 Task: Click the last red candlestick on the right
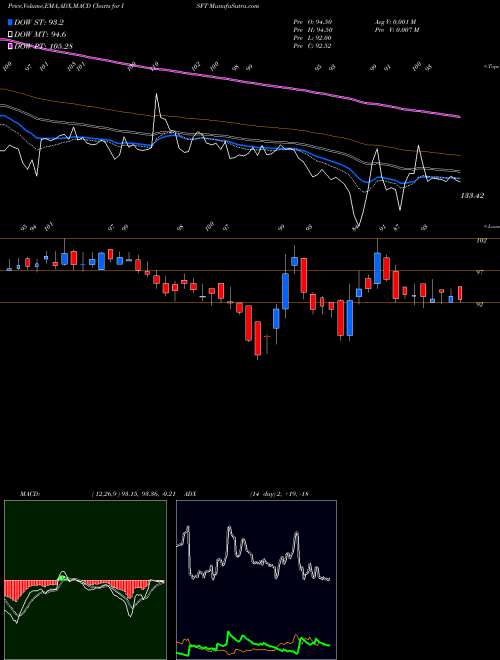460,293
